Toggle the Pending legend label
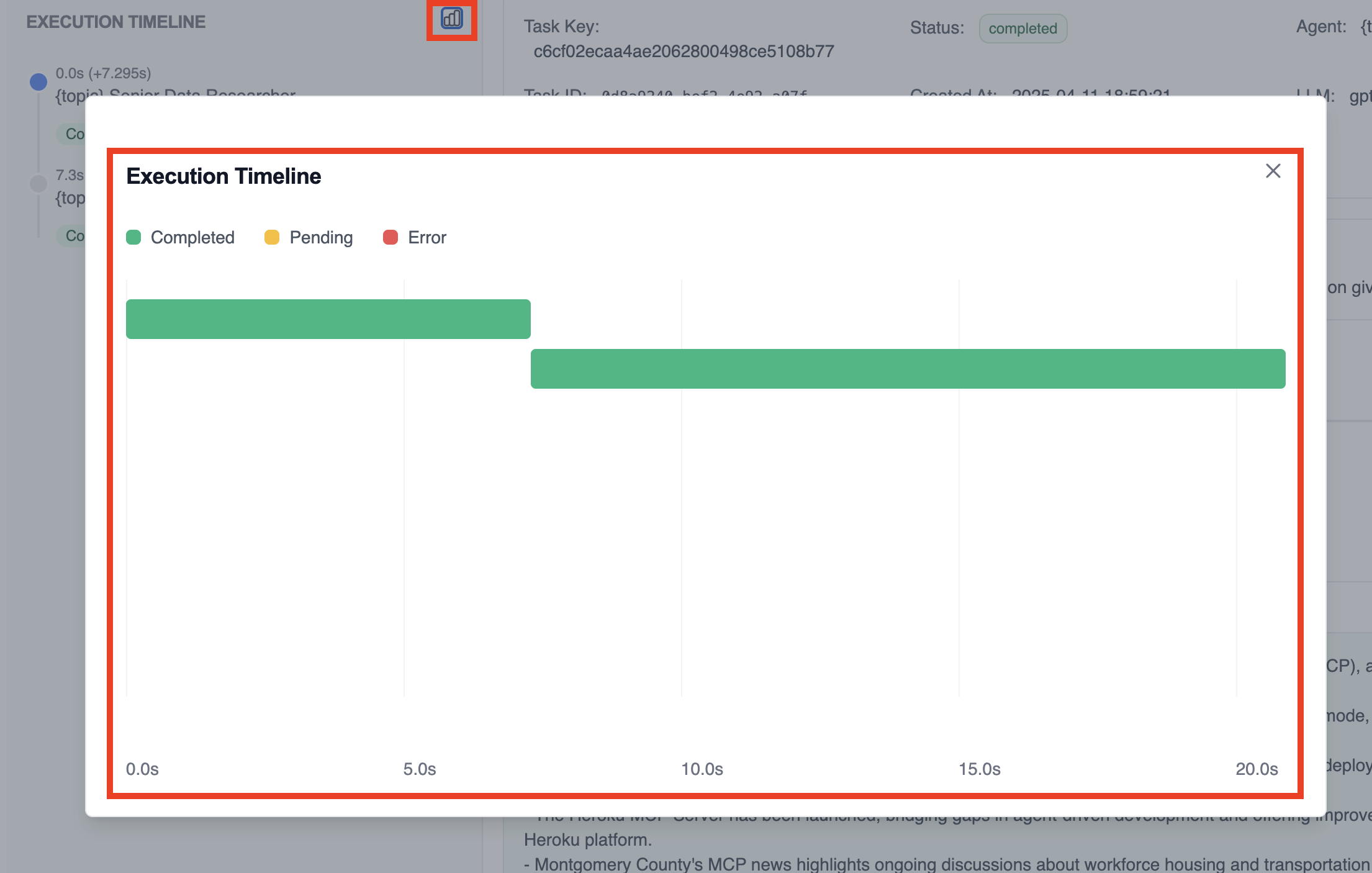Viewport: 1372px width, 873px height. tap(321, 237)
